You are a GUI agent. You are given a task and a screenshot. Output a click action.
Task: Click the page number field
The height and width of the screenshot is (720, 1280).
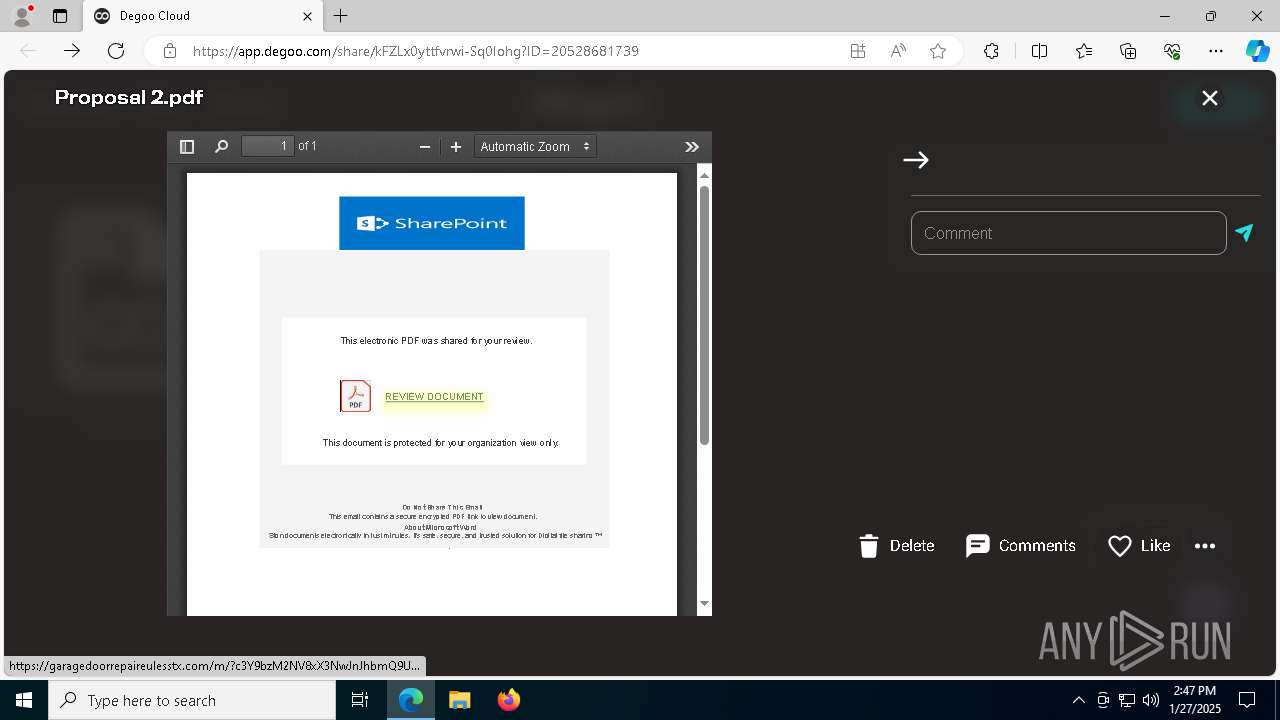(267, 146)
